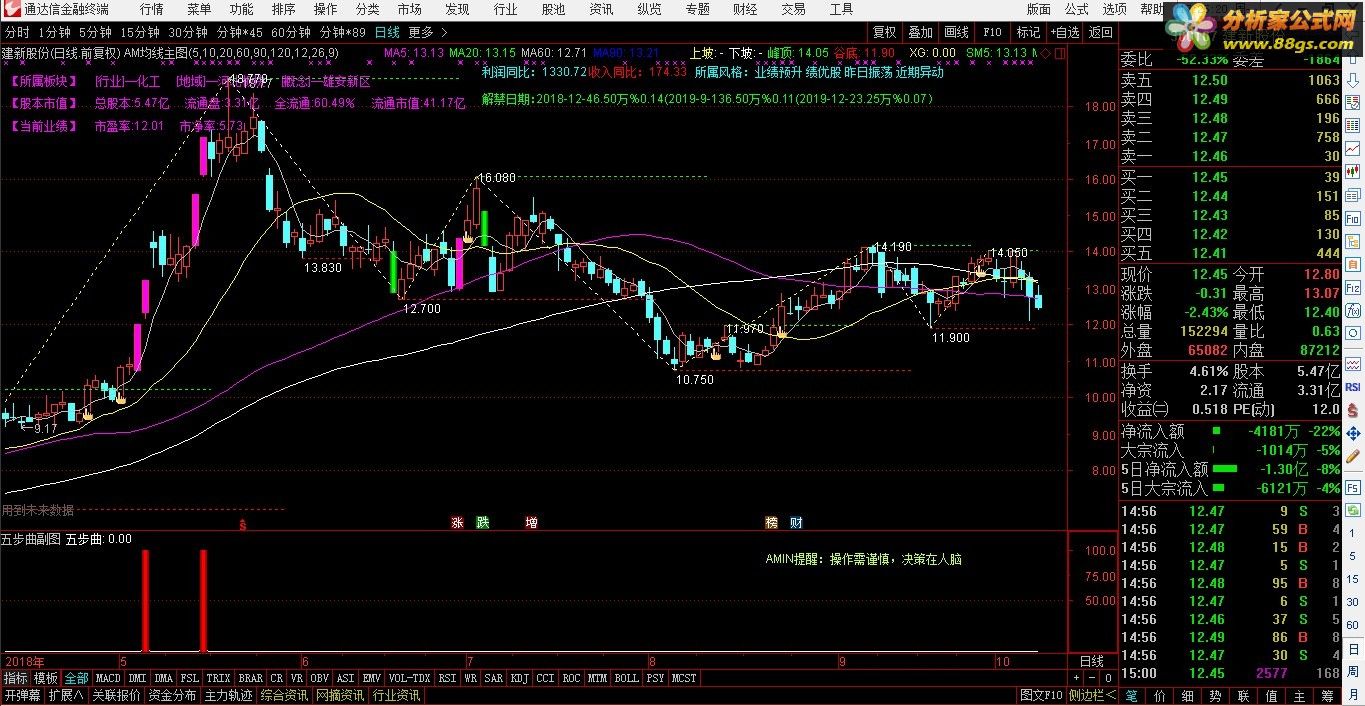Select the candlestick chart sidebar icon
The height and width of the screenshot is (706, 1365).
point(1353,170)
